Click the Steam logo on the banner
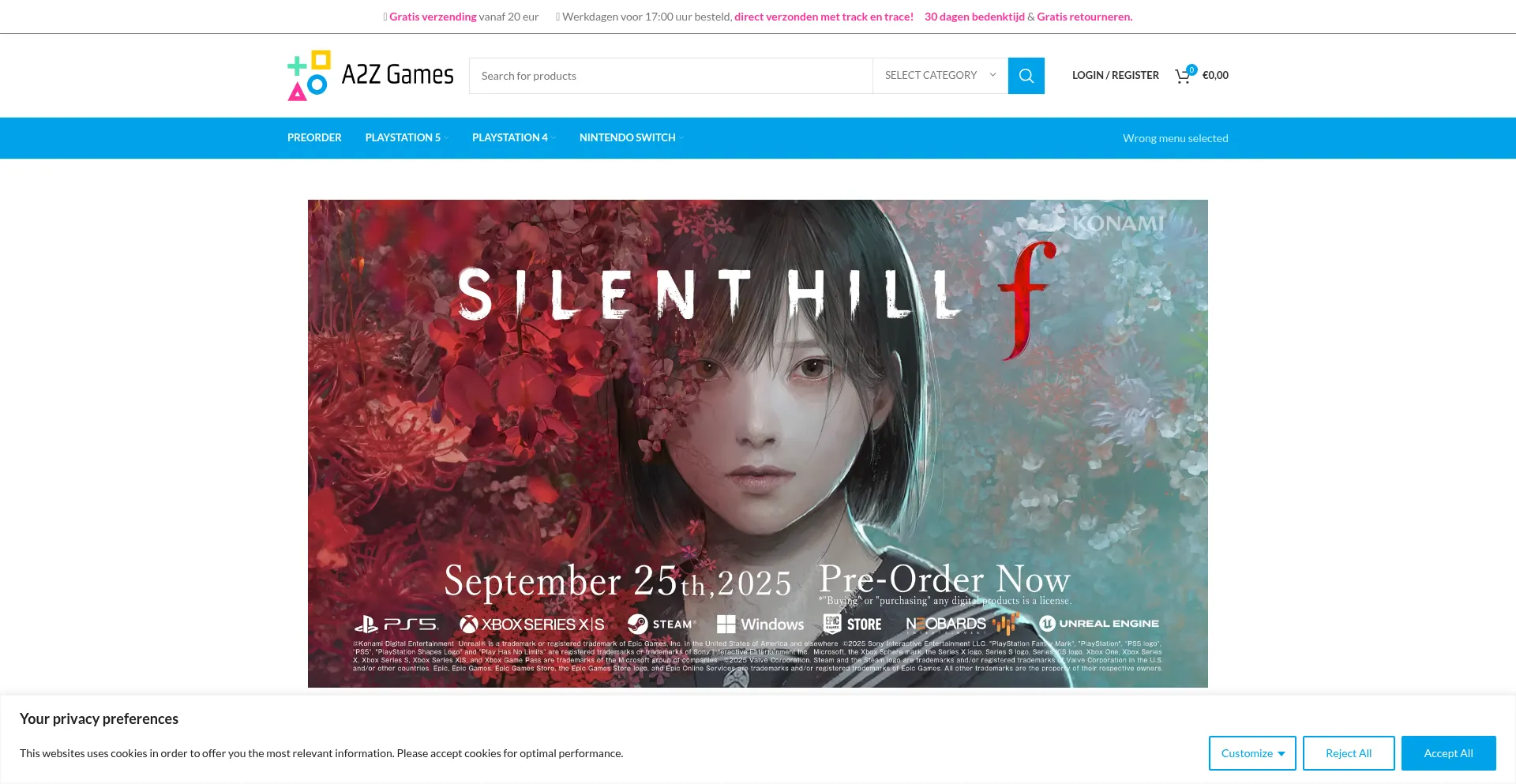1516x784 pixels. [662, 624]
